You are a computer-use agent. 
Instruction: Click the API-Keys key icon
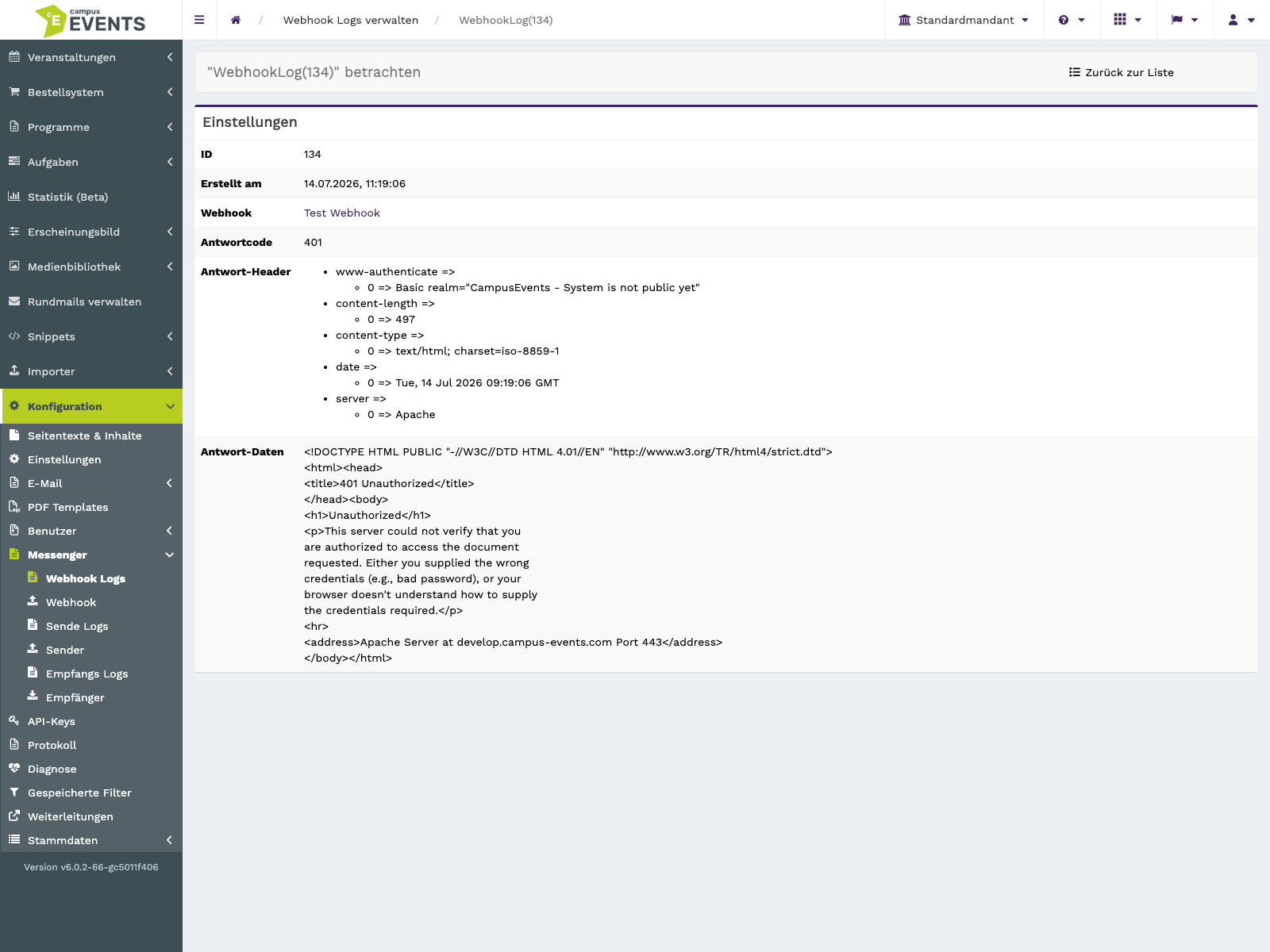click(x=14, y=720)
